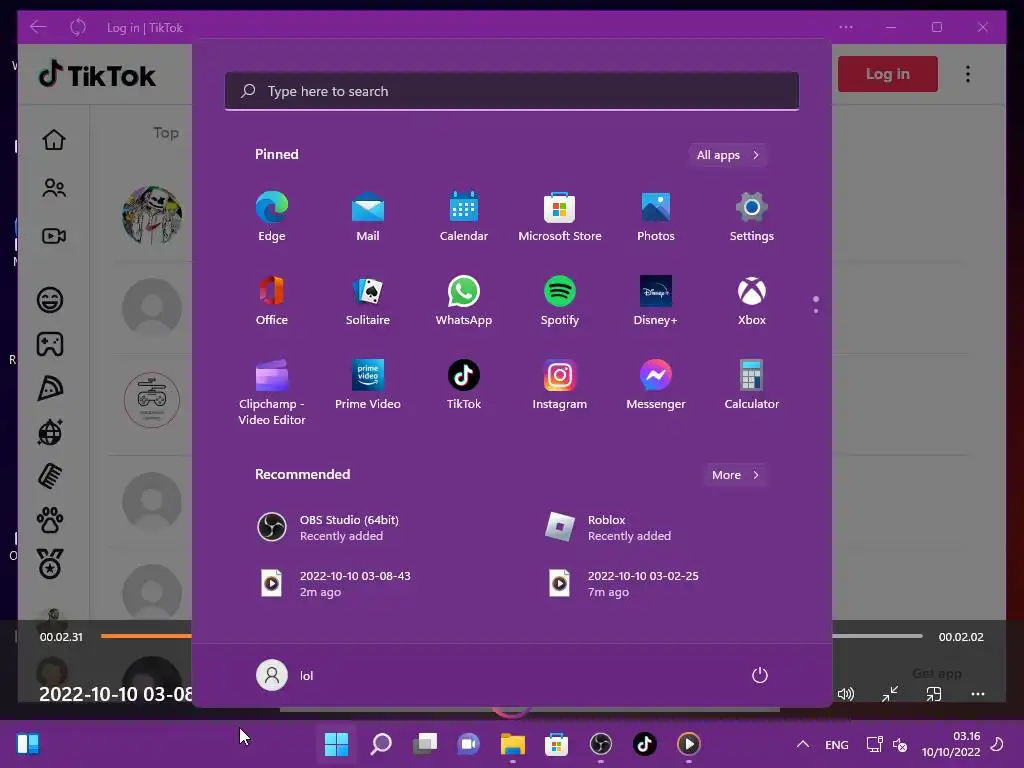Select the Gaming controller category in TikTok

click(x=50, y=344)
